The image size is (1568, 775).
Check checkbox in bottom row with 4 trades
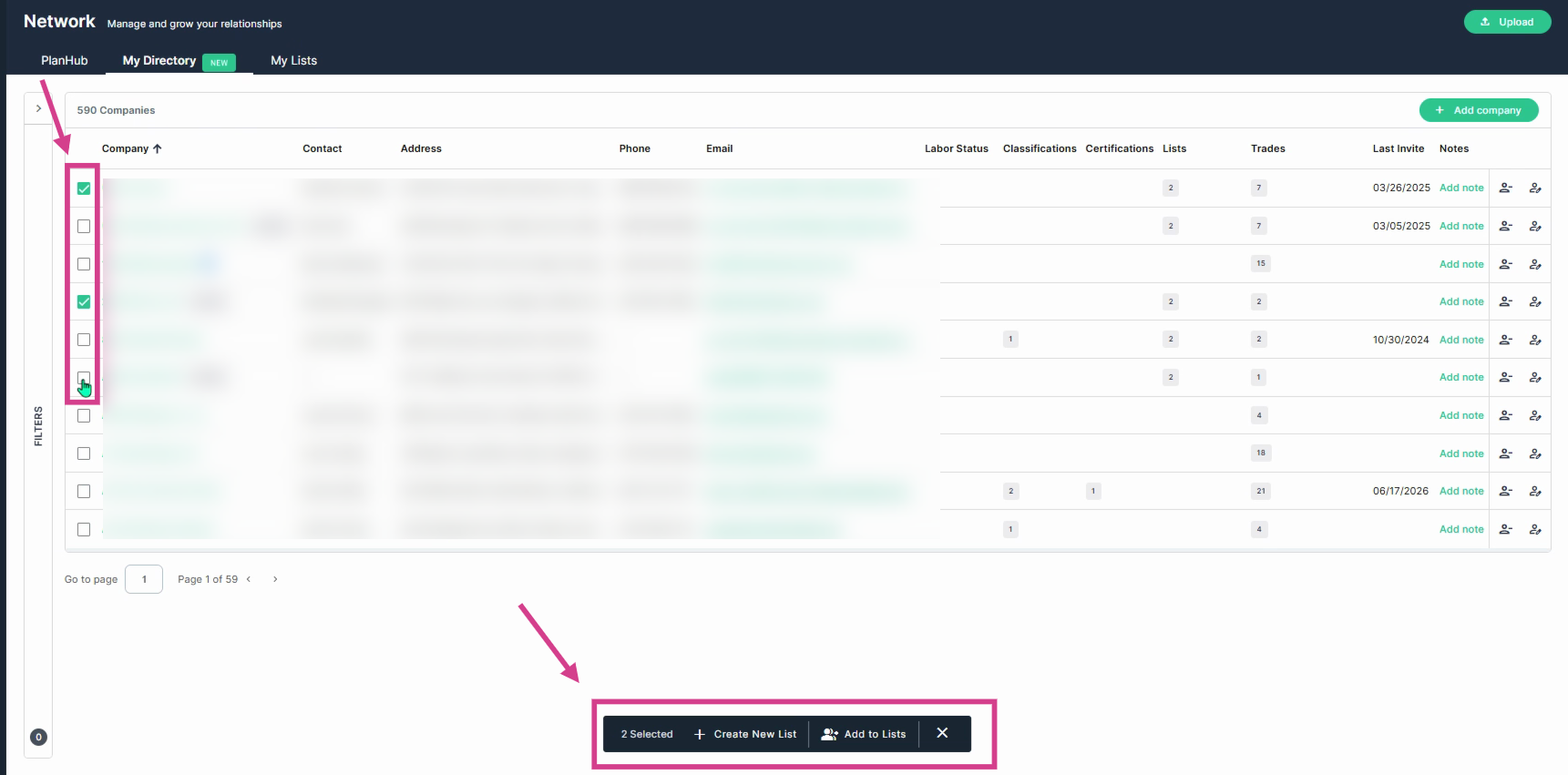[84, 529]
